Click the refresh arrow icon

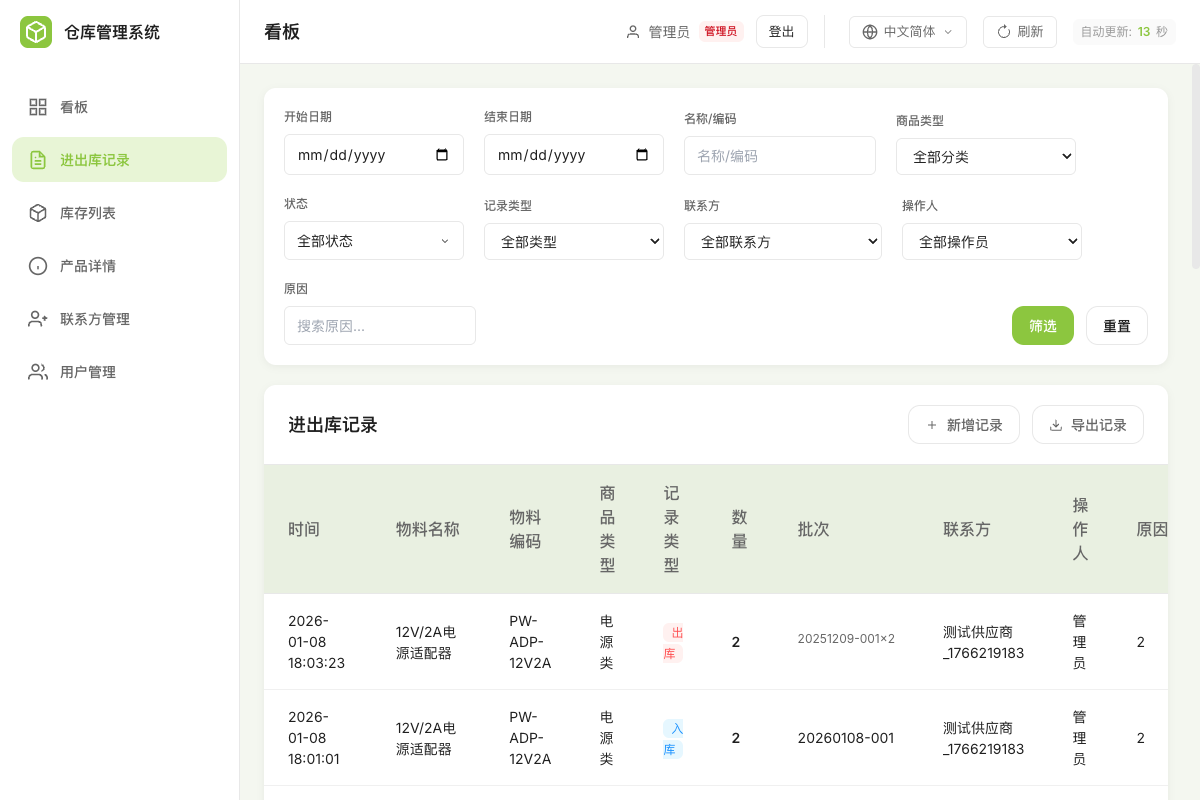(x=1004, y=32)
